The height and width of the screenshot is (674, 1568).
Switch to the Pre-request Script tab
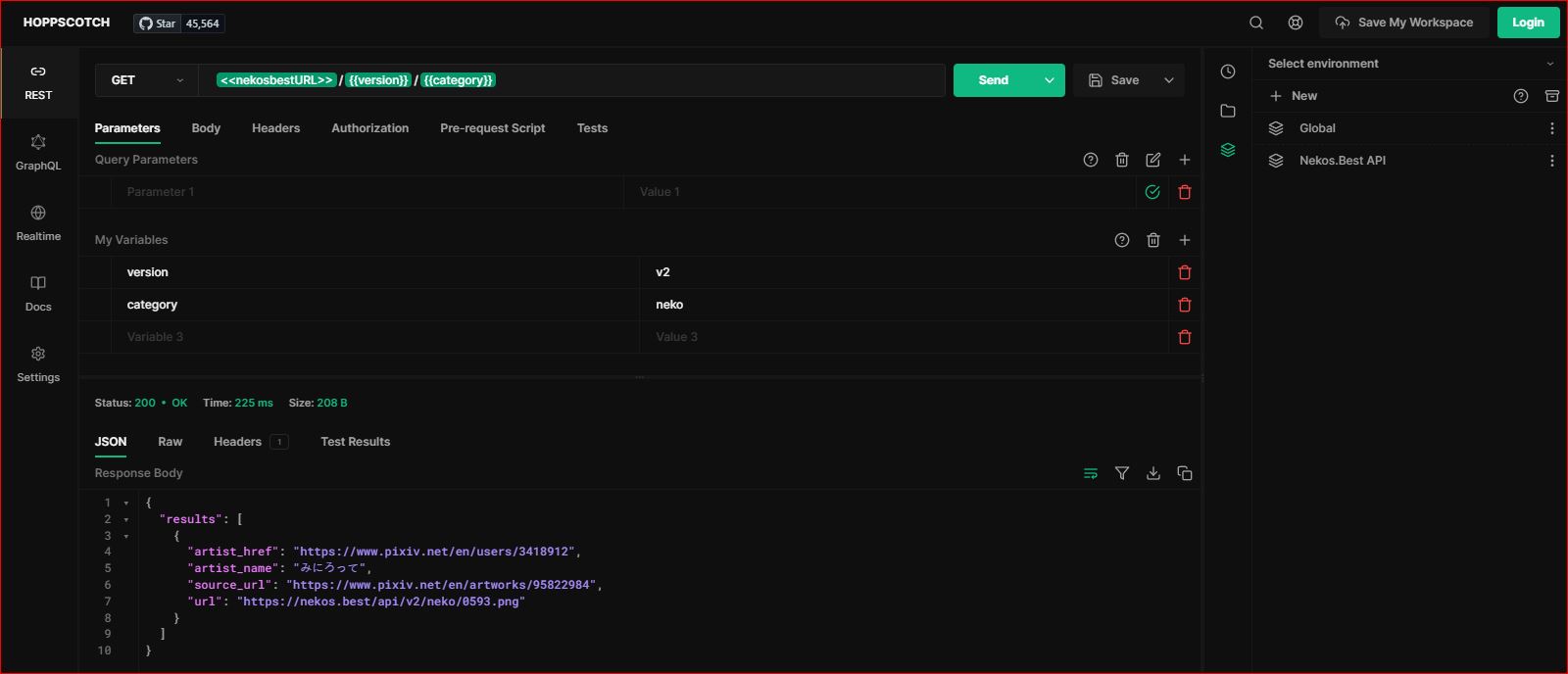tap(493, 128)
